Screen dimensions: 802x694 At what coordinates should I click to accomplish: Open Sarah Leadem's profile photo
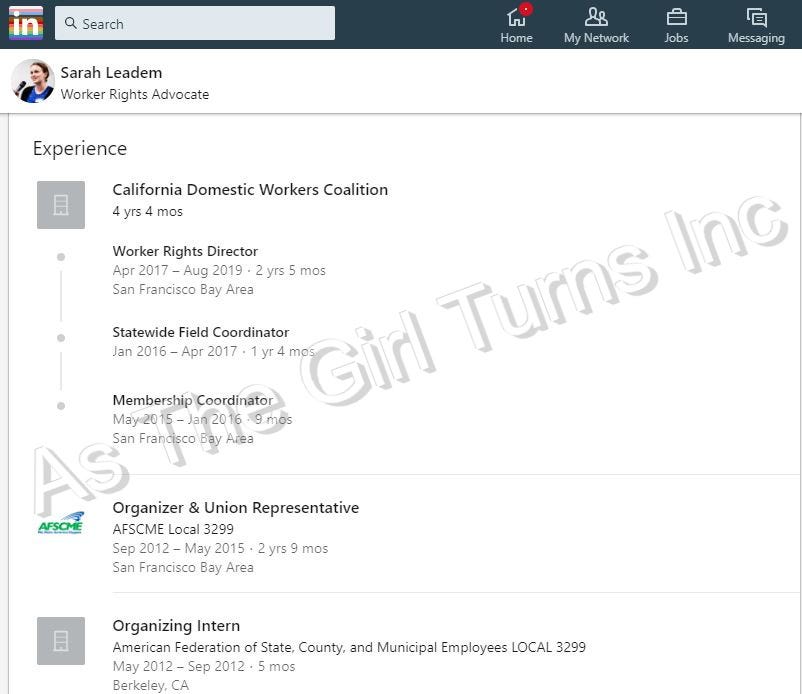(x=33, y=81)
